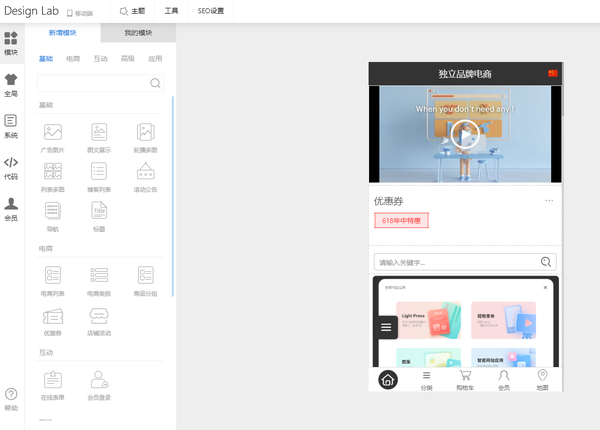Select the 电商 category tab

[x=73, y=59]
